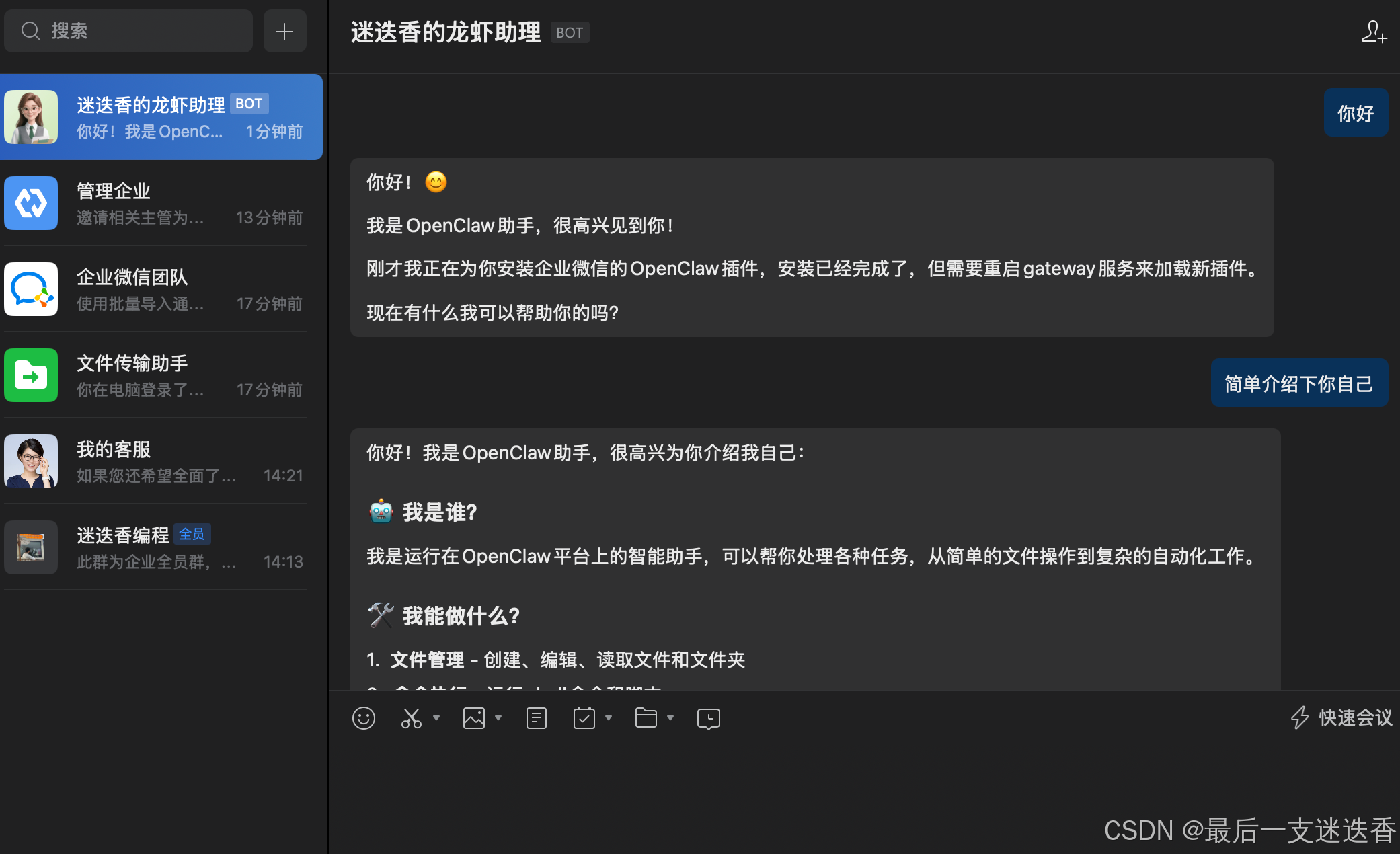Image resolution: width=1400 pixels, height=854 pixels.
Task: Open the 企业微信团队 conversation
Action: pyautogui.click(x=161, y=289)
